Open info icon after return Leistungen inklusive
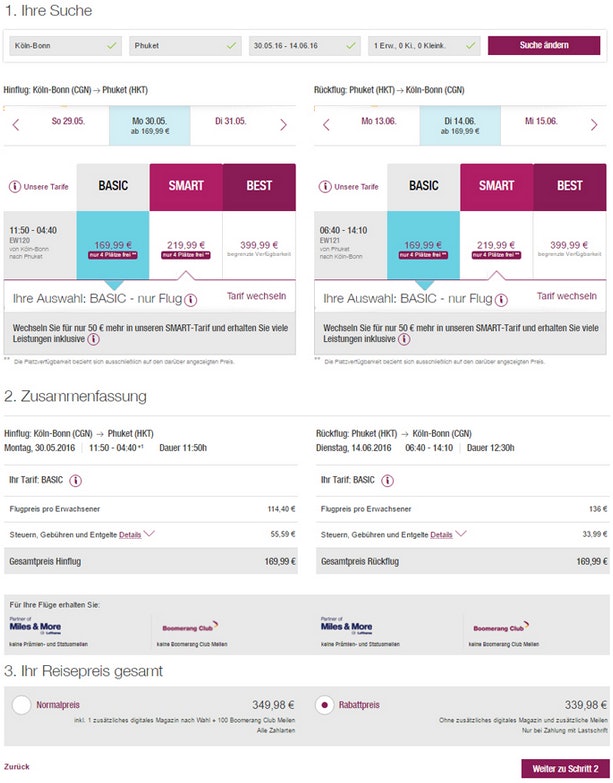The height and width of the screenshot is (783, 613). pos(412,340)
